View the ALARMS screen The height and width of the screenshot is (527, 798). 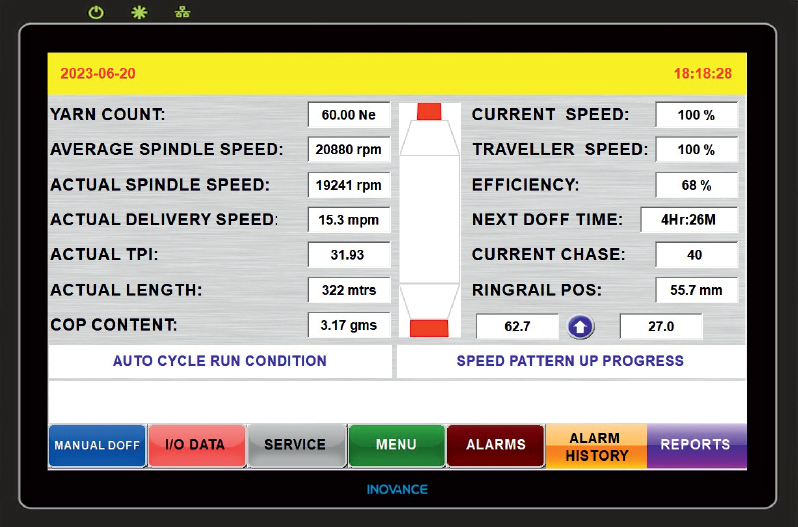pos(495,446)
